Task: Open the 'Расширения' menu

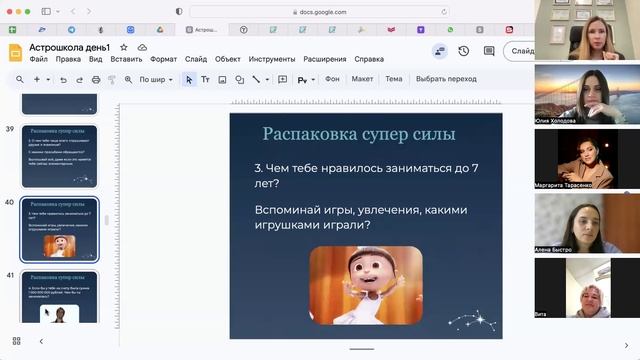Action: pos(324,59)
